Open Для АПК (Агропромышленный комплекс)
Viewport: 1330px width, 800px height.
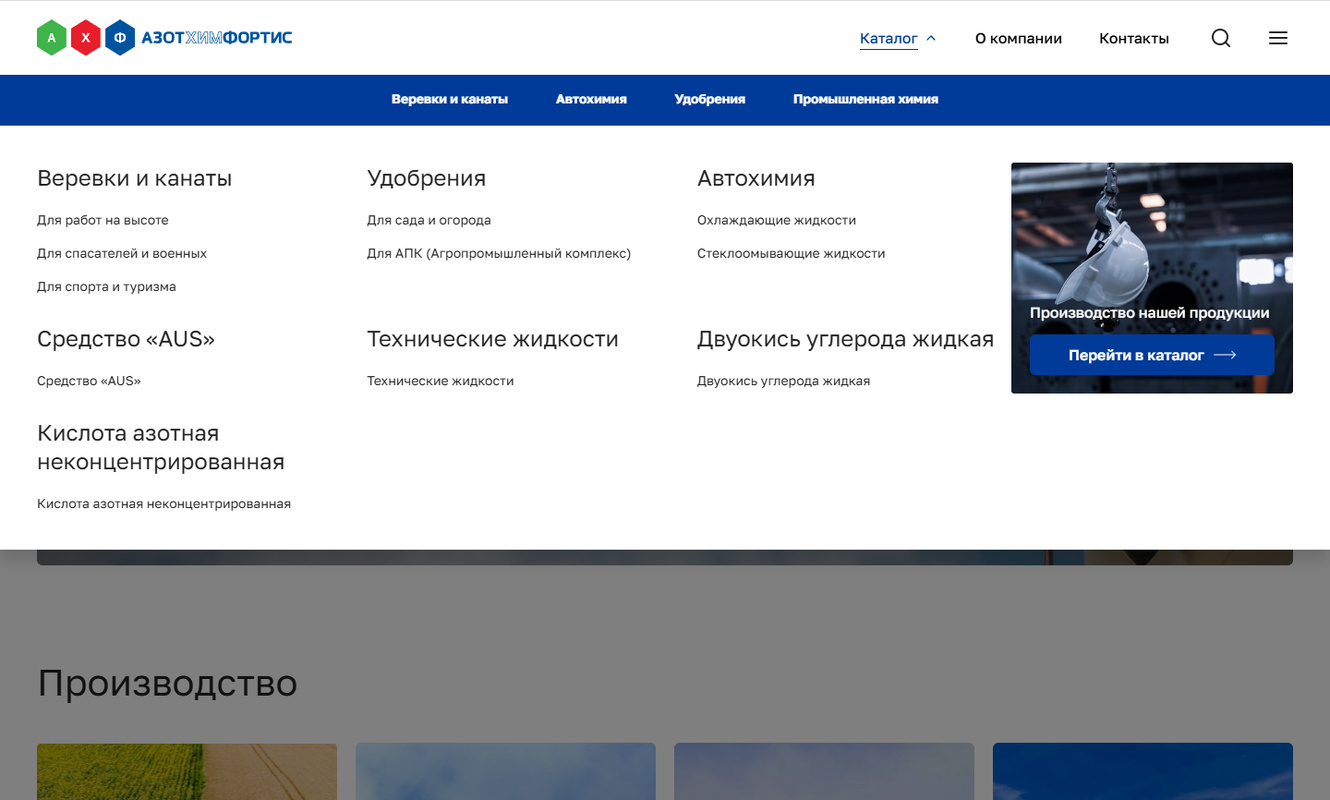coord(499,253)
